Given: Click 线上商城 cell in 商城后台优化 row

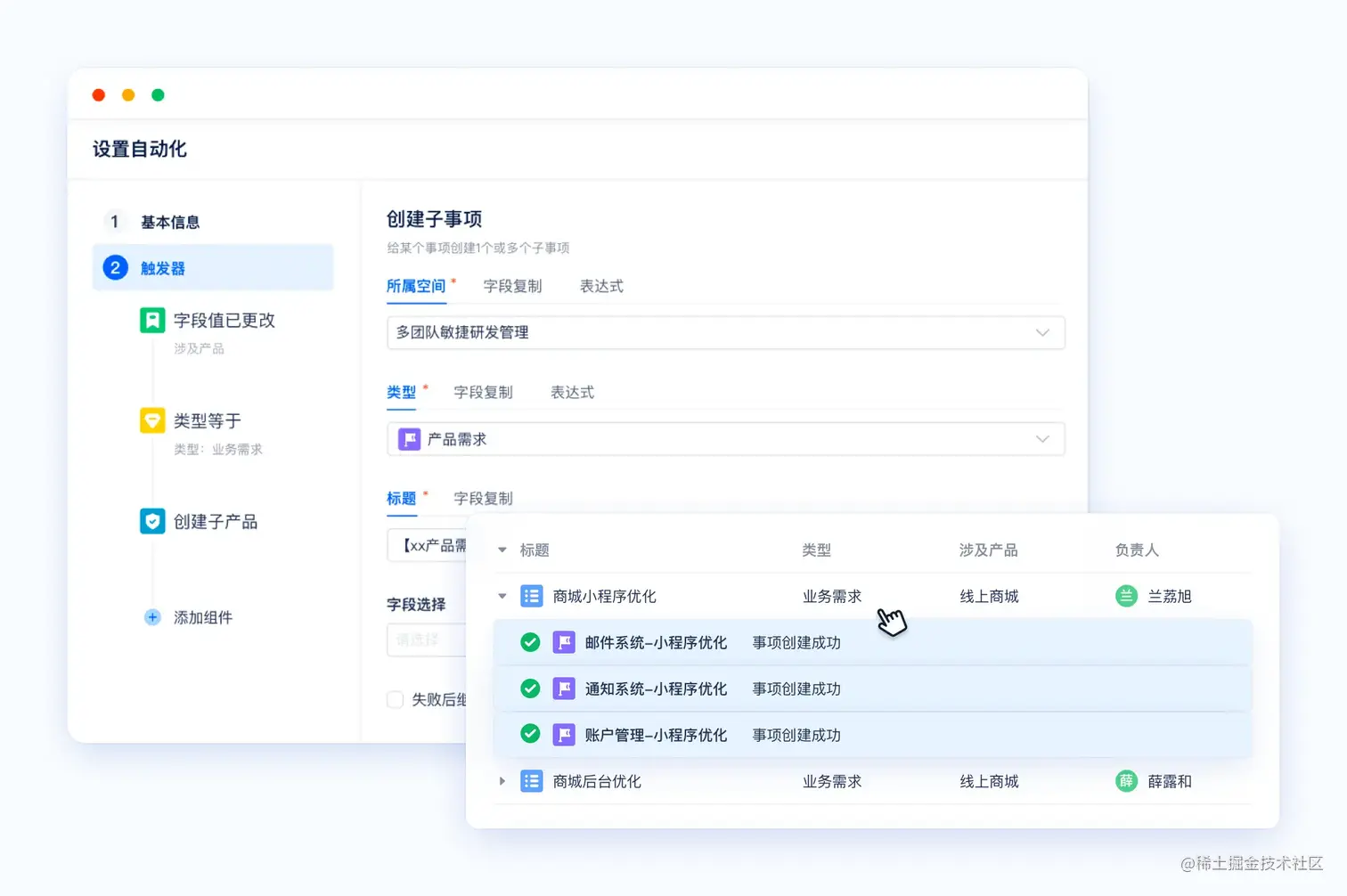Looking at the screenshot, I should pyautogui.click(x=989, y=781).
